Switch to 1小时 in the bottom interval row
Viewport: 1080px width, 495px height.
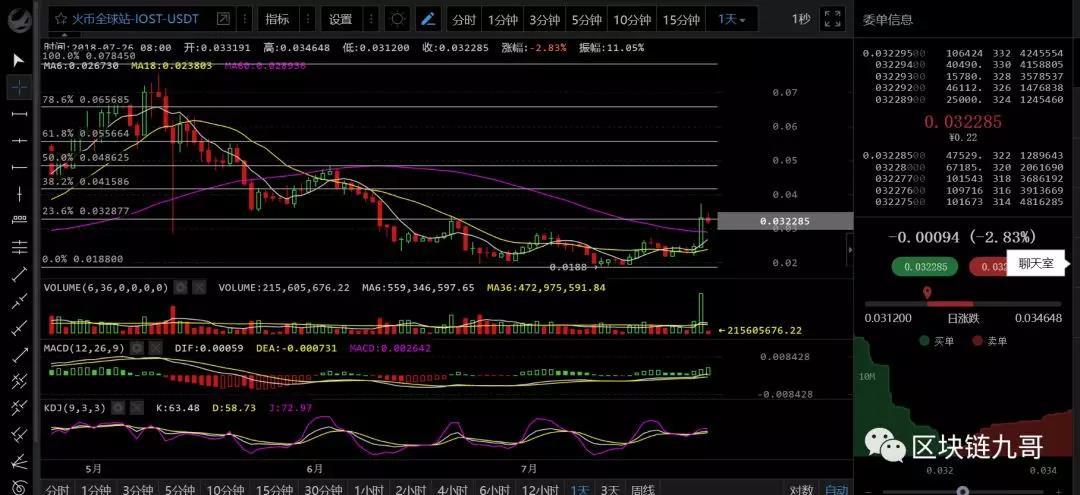[x=369, y=489]
